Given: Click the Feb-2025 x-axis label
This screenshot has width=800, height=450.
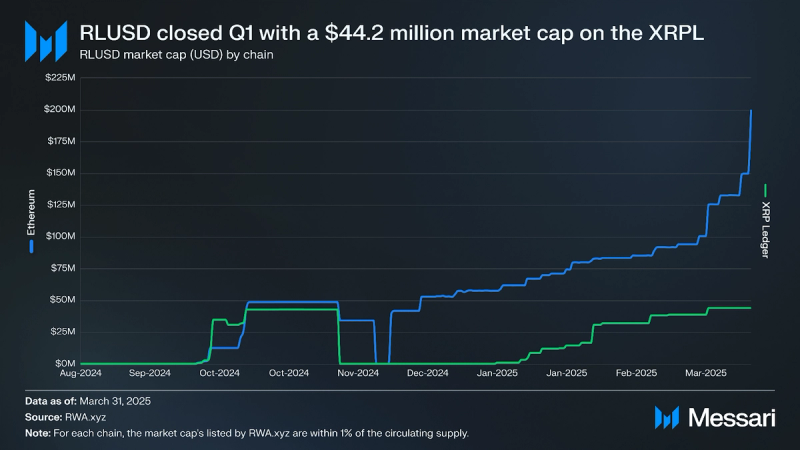Looking at the screenshot, I should click(x=636, y=373).
